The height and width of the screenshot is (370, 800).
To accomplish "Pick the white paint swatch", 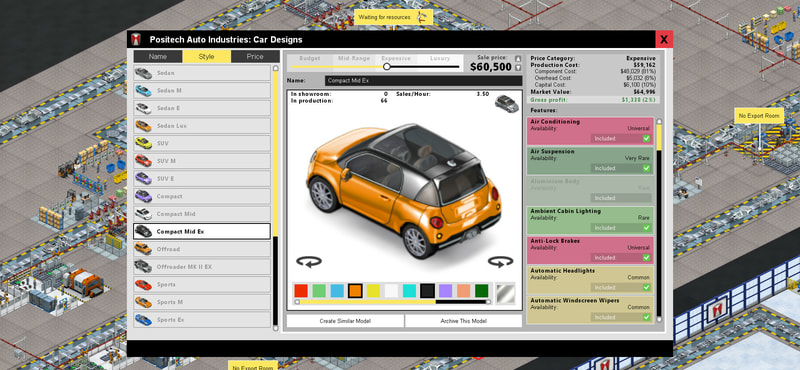I will coord(391,291).
